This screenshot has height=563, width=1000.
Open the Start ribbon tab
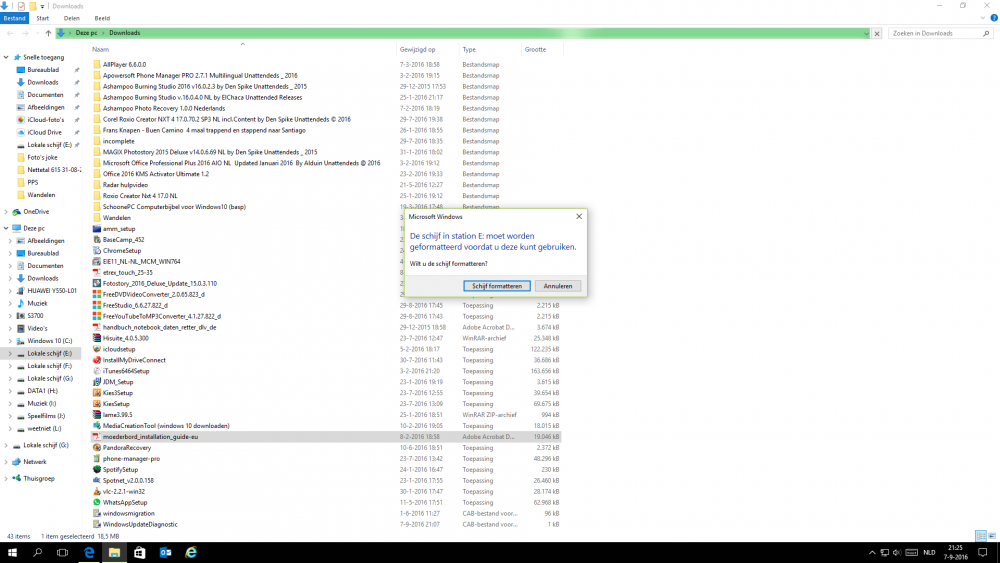[43, 18]
